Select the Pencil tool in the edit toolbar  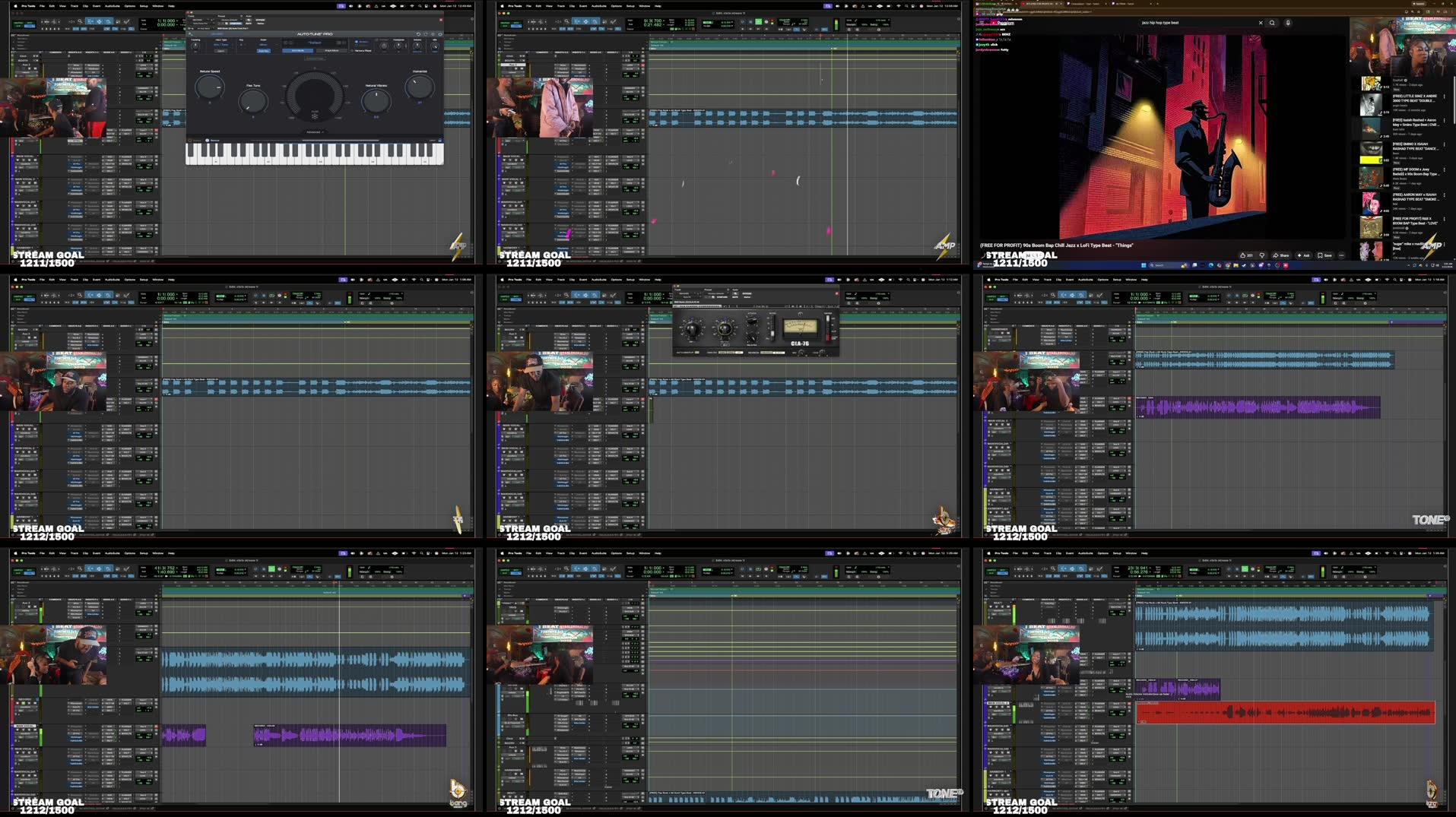128,21
